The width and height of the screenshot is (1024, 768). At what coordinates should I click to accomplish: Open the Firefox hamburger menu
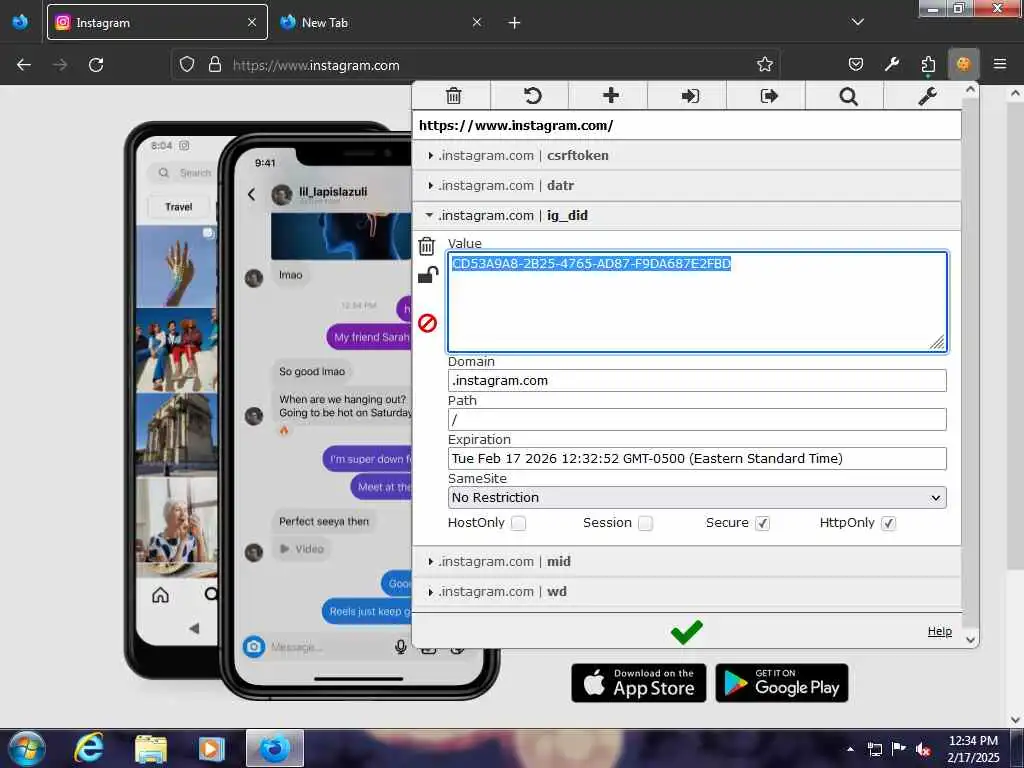pos(999,64)
